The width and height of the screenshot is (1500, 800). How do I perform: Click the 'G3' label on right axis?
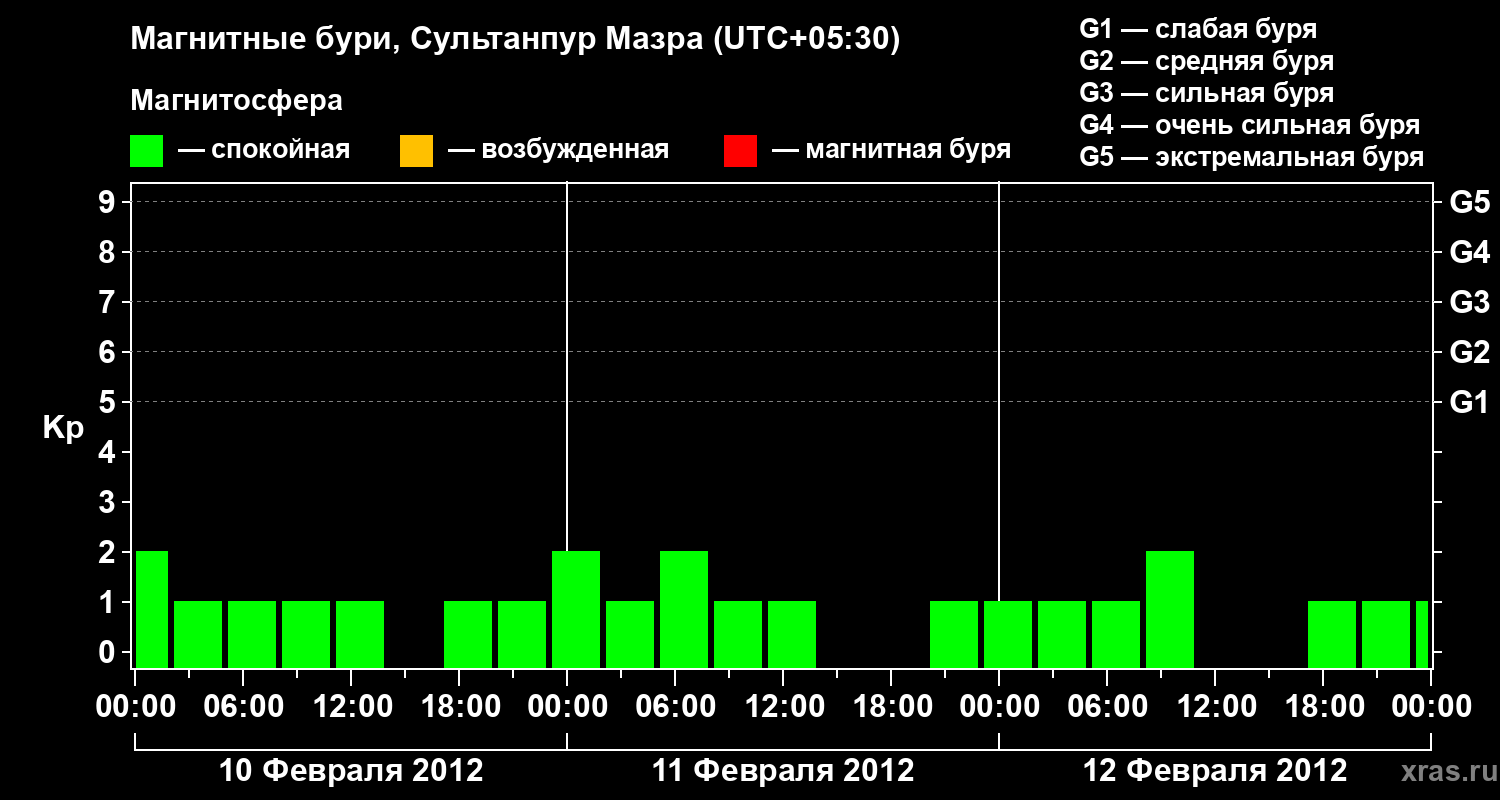click(1470, 303)
